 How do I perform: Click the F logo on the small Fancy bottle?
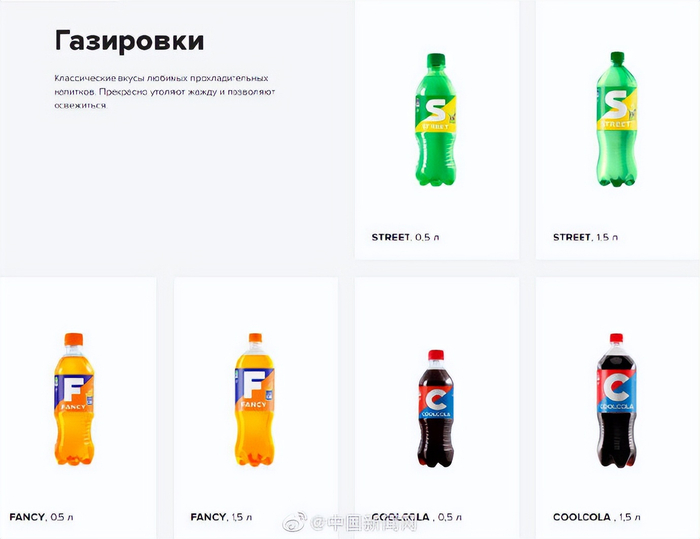click(x=71, y=390)
